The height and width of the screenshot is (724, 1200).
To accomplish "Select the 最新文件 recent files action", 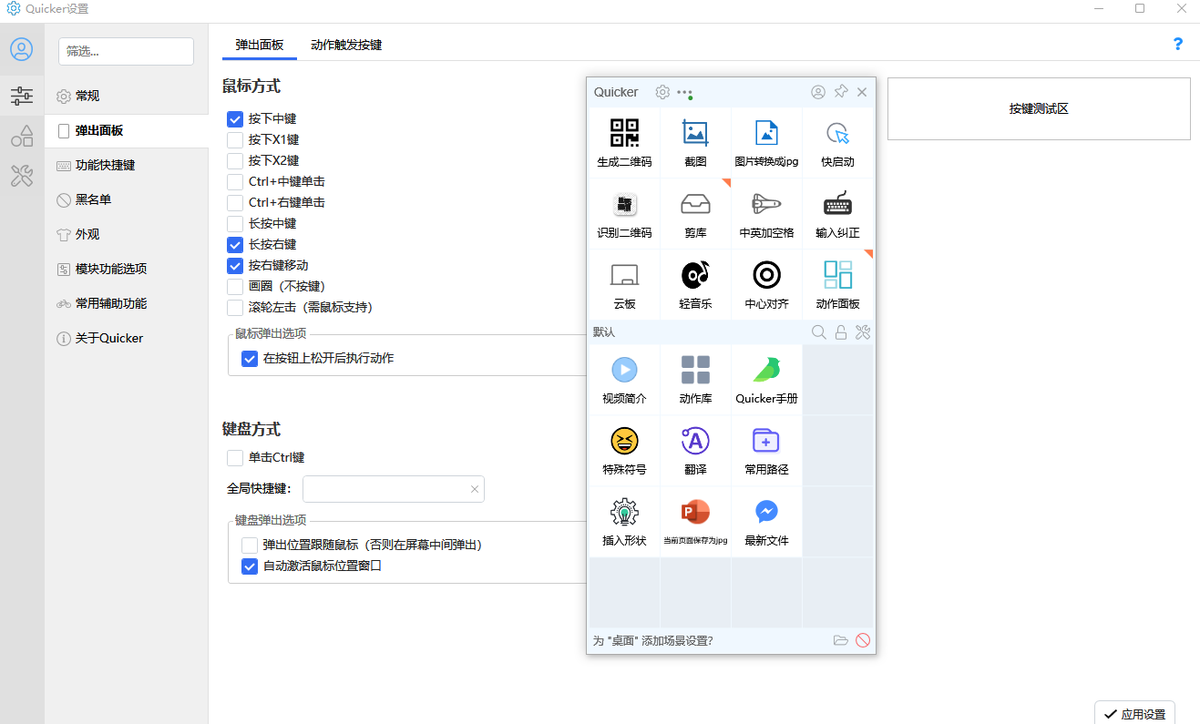I will (766, 520).
